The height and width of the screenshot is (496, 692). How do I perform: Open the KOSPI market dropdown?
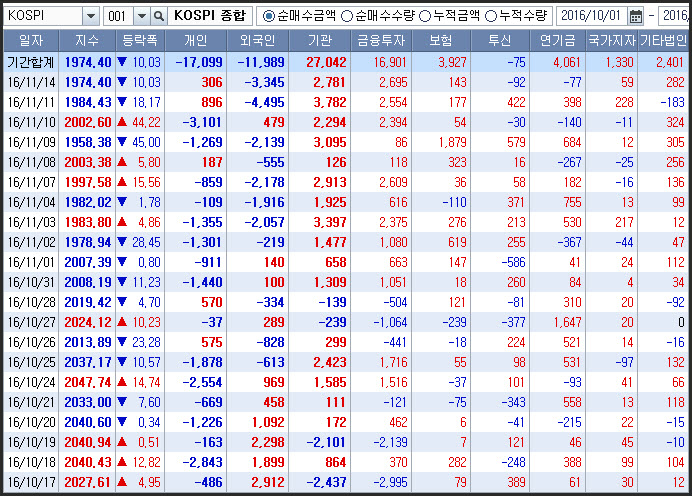pos(90,16)
